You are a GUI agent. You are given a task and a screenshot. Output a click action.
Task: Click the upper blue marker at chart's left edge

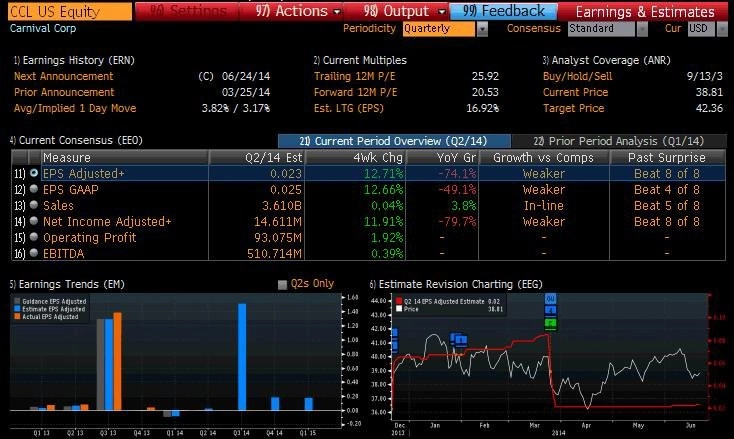point(395,334)
